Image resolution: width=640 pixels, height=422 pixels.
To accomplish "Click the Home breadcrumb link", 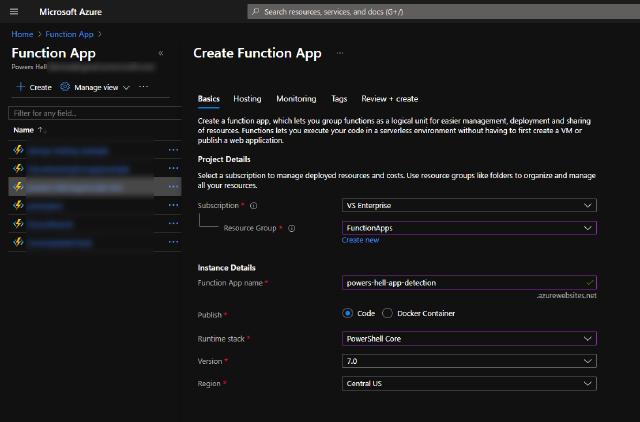I will (x=22, y=34).
